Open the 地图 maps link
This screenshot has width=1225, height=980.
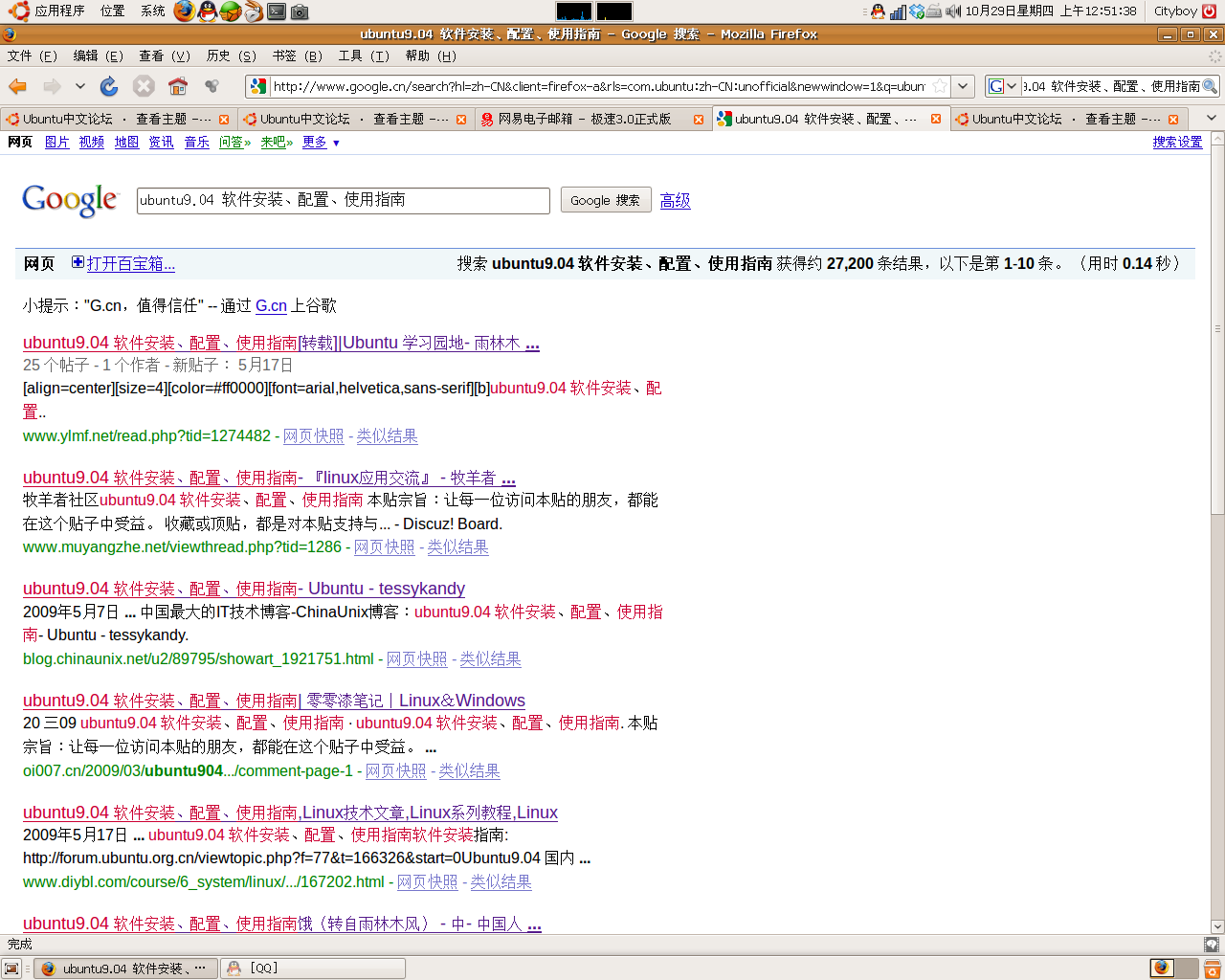[x=126, y=143]
